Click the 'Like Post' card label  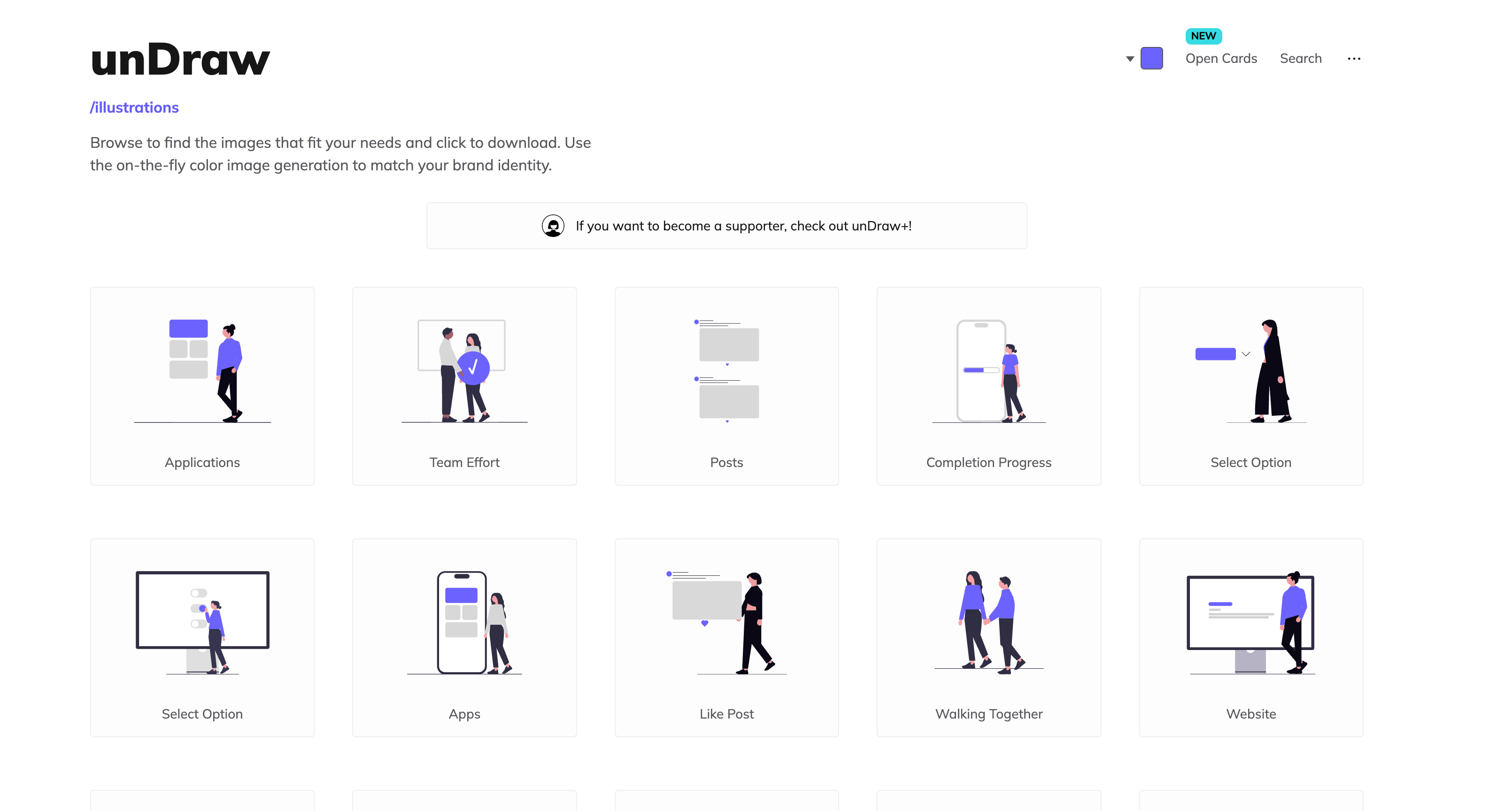click(x=727, y=714)
